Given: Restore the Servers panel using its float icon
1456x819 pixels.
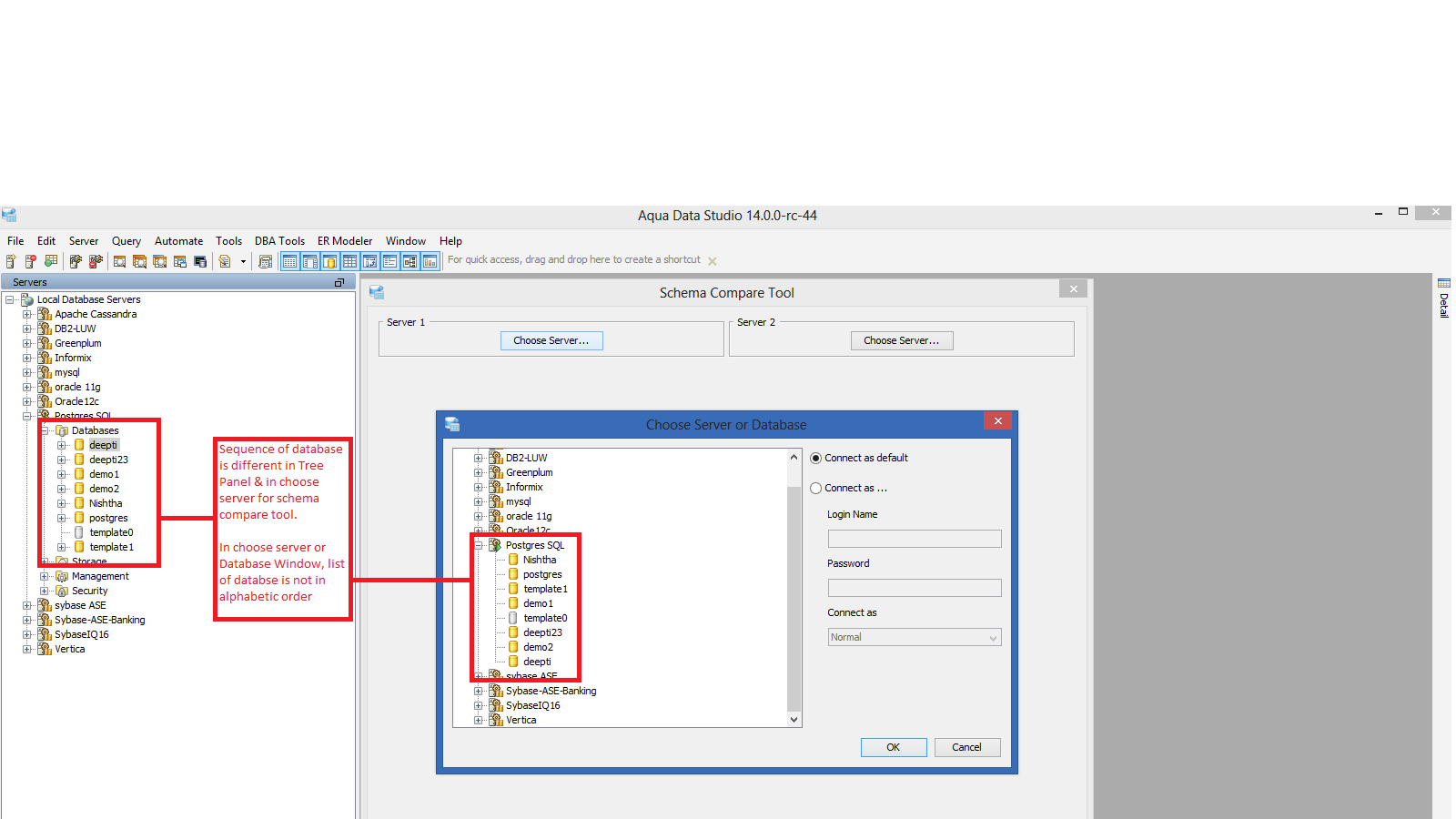Looking at the screenshot, I should pyautogui.click(x=339, y=283).
